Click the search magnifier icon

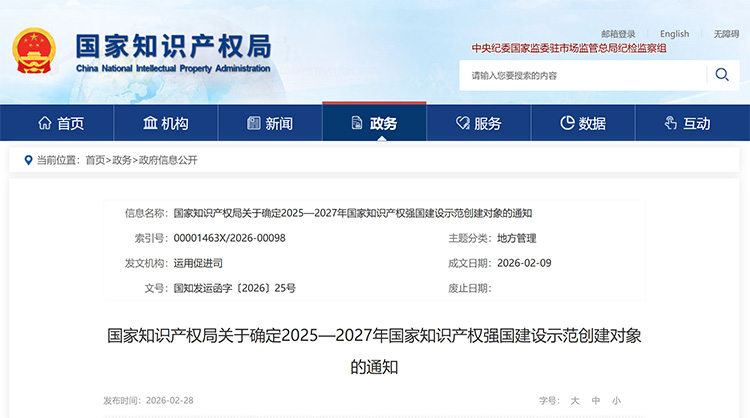721,75
